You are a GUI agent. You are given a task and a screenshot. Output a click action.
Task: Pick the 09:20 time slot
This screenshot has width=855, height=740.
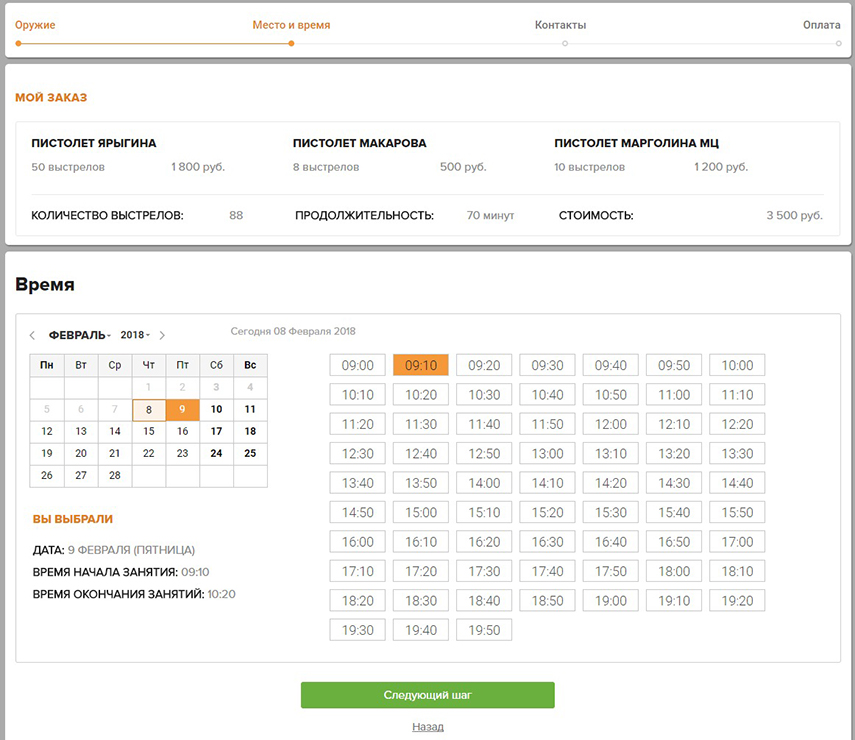click(484, 365)
